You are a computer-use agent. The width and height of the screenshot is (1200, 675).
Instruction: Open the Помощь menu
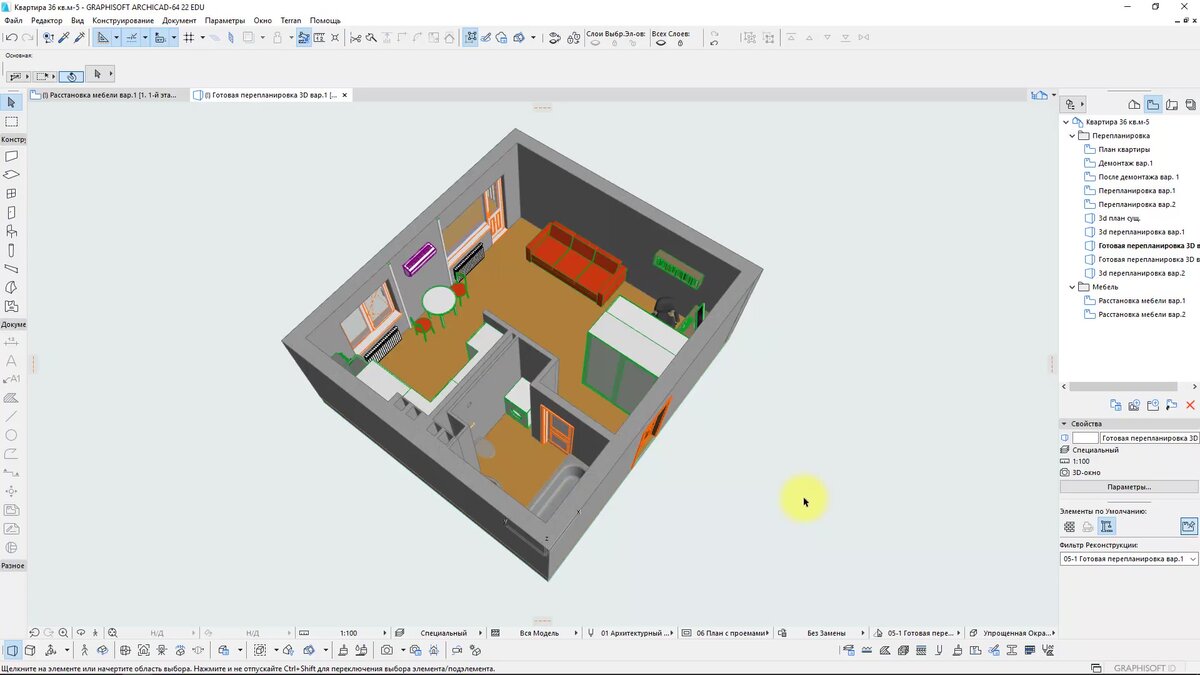(x=325, y=20)
